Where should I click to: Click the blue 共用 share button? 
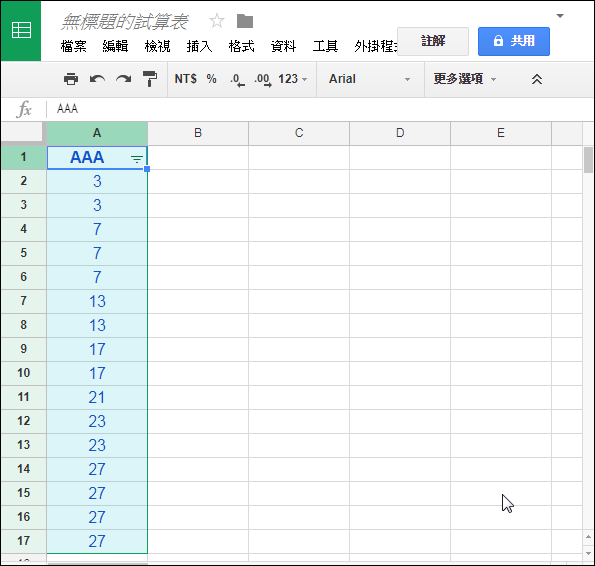pos(514,41)
